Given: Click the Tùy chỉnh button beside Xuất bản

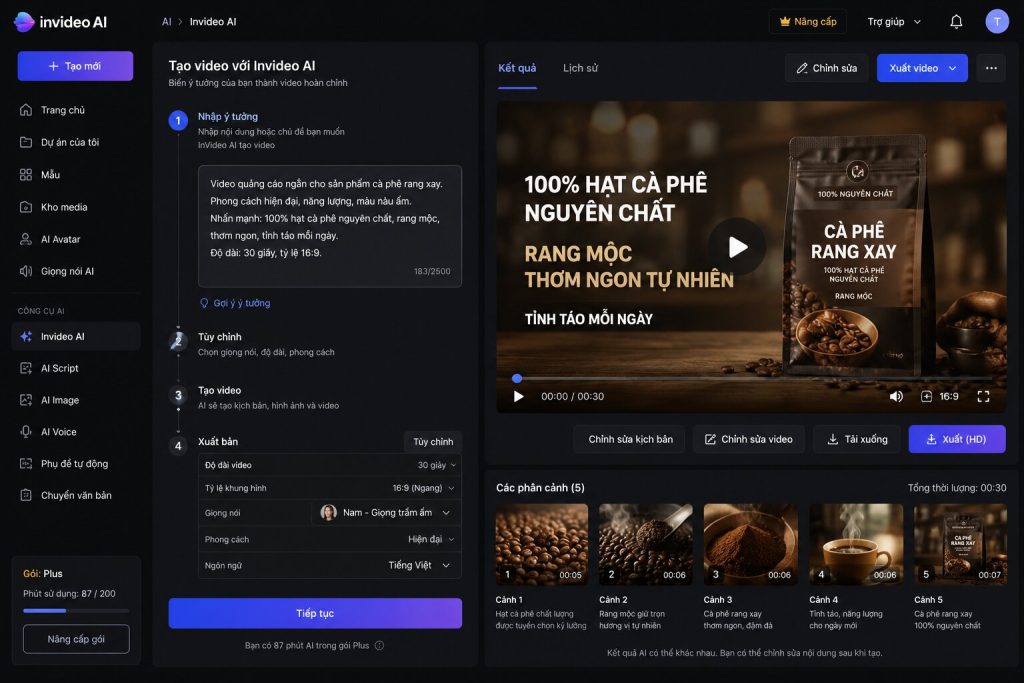Looking at the screenshot, I should point(433,441).
